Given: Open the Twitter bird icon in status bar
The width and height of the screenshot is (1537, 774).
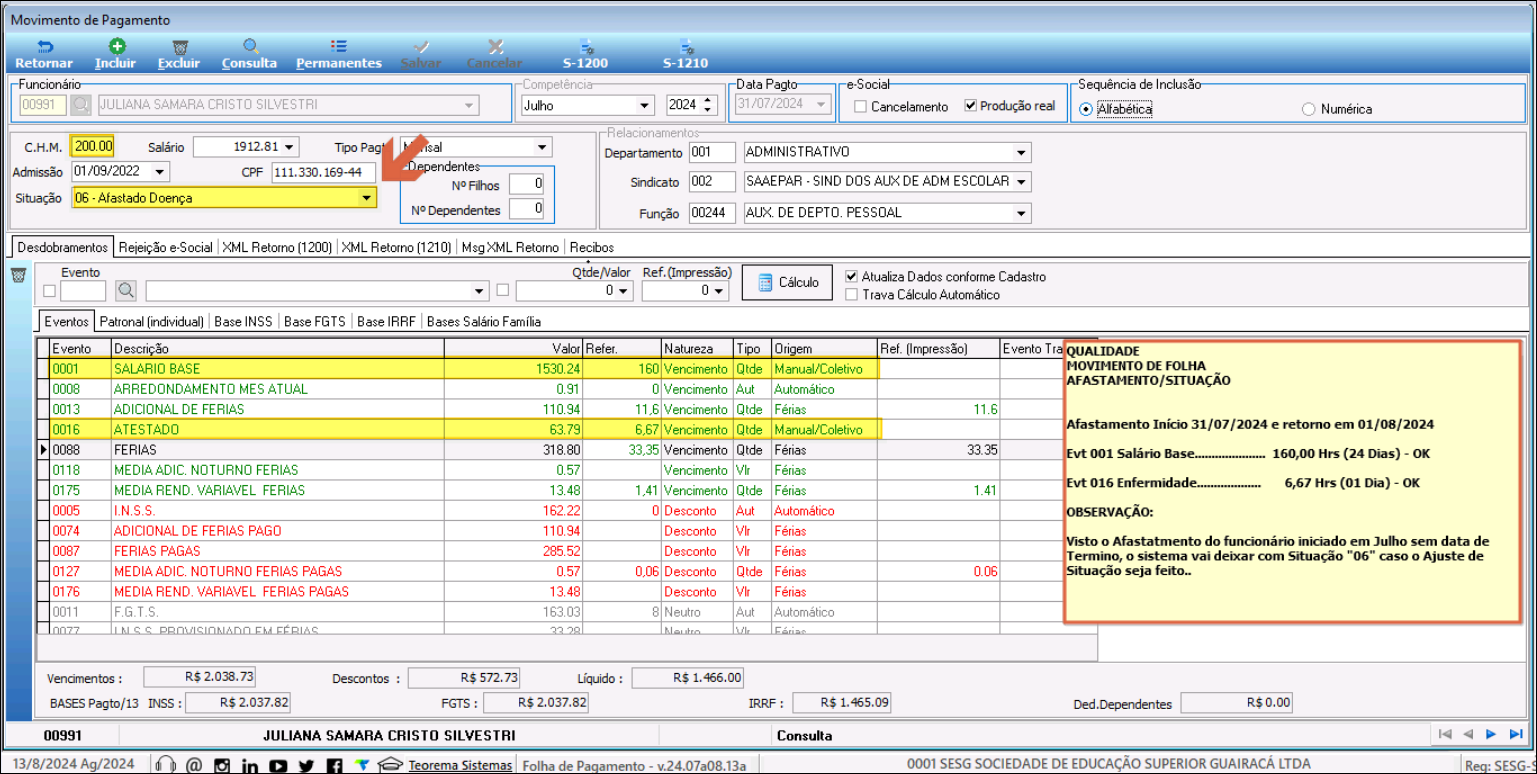Looking at the screenshot, I should point(306,765).
